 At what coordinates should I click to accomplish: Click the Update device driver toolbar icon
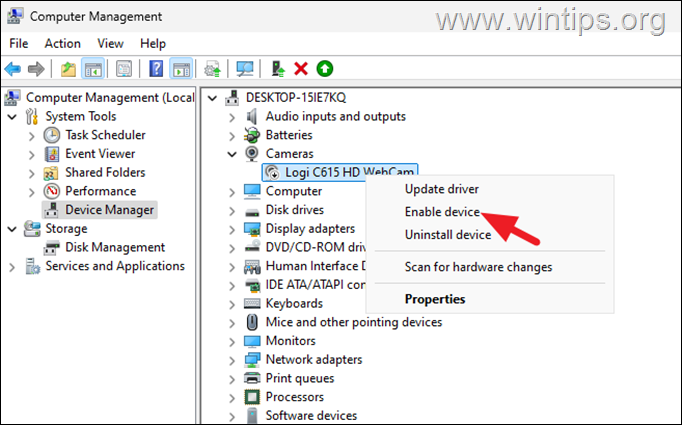point(278,69)
